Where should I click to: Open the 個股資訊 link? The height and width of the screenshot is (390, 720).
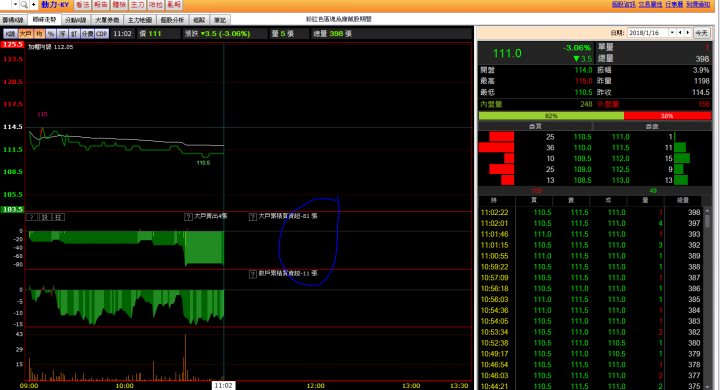pyautogui.click(x=623, y=4)
